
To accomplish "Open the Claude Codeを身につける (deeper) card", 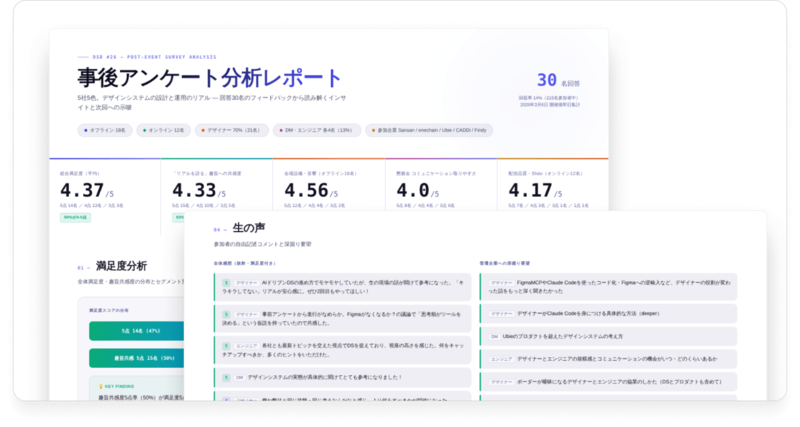I will coord(608,314).
